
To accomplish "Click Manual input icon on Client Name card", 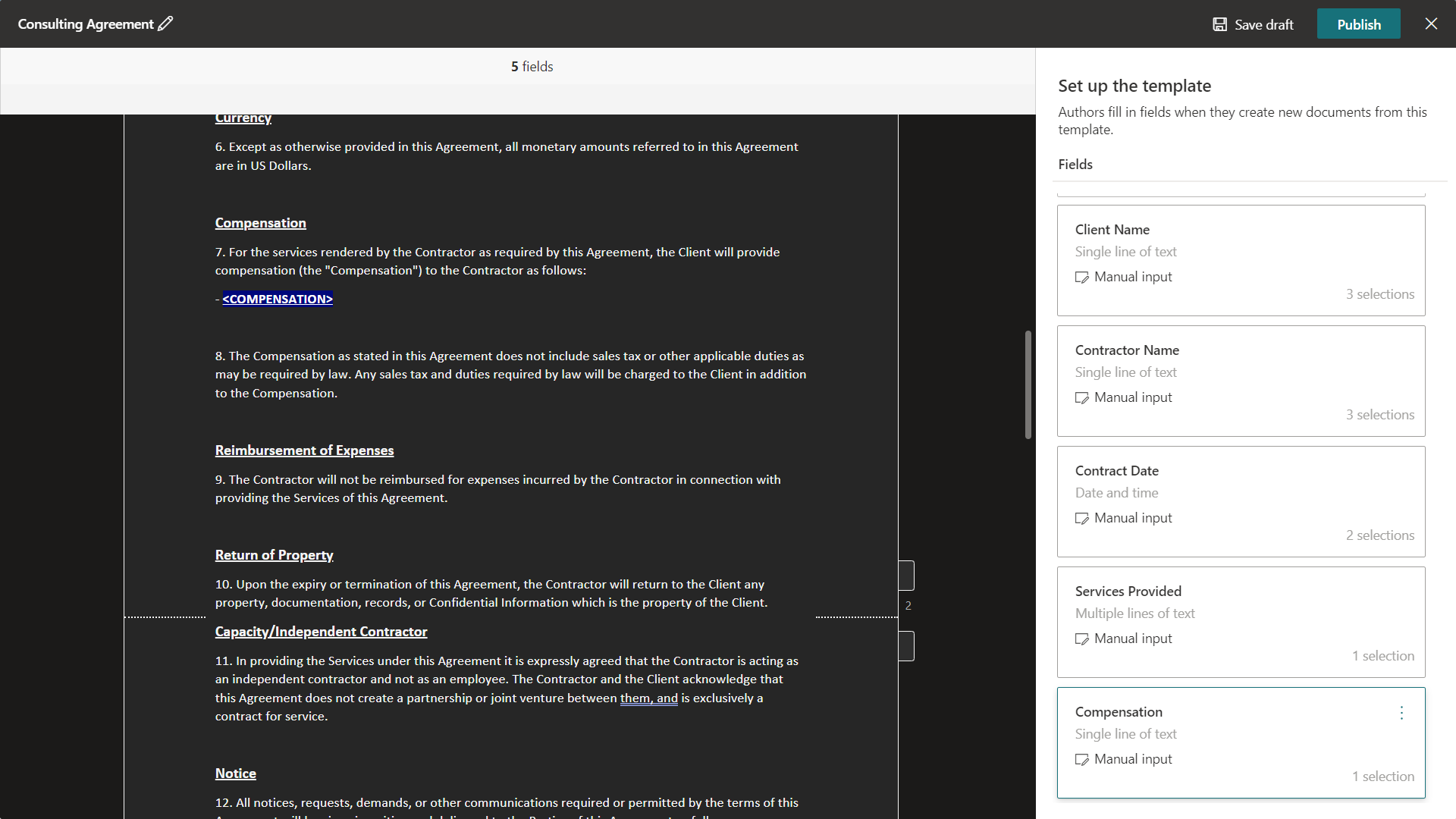I will [x=1081, y=278].
